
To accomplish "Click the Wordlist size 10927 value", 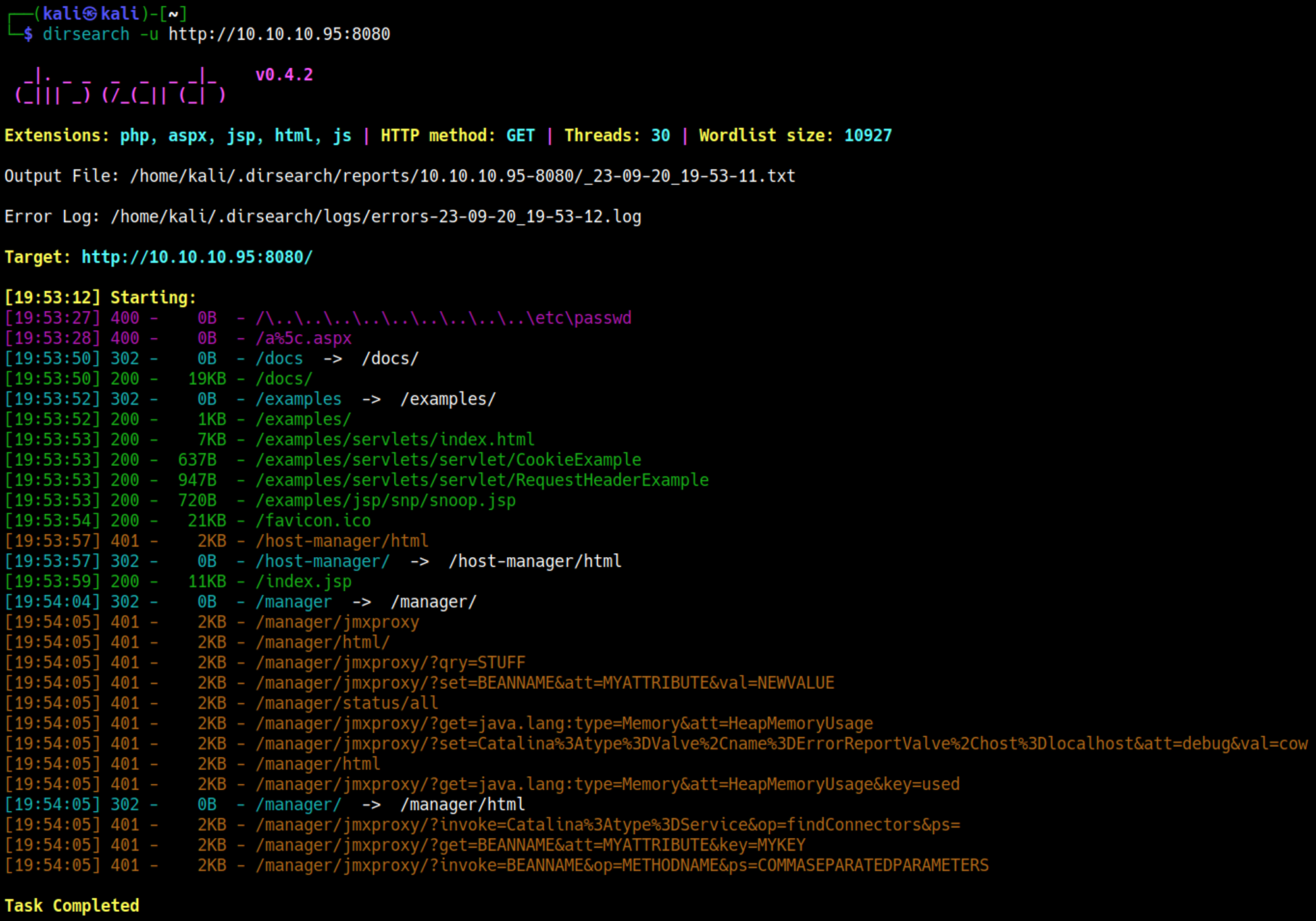I will pyautogui.click(x=867, y=136).
